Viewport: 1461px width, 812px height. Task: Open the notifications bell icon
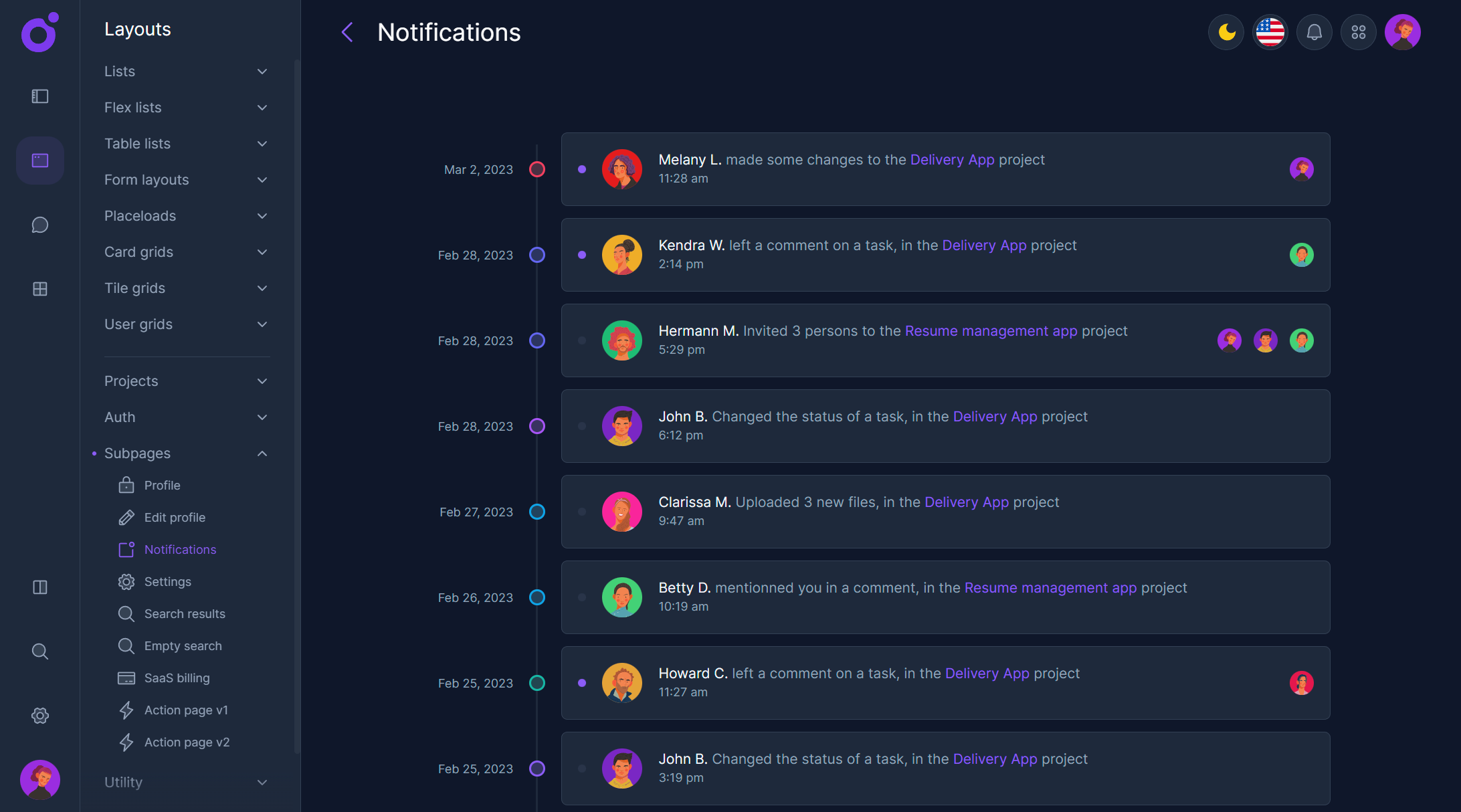tap(1314, 31)
